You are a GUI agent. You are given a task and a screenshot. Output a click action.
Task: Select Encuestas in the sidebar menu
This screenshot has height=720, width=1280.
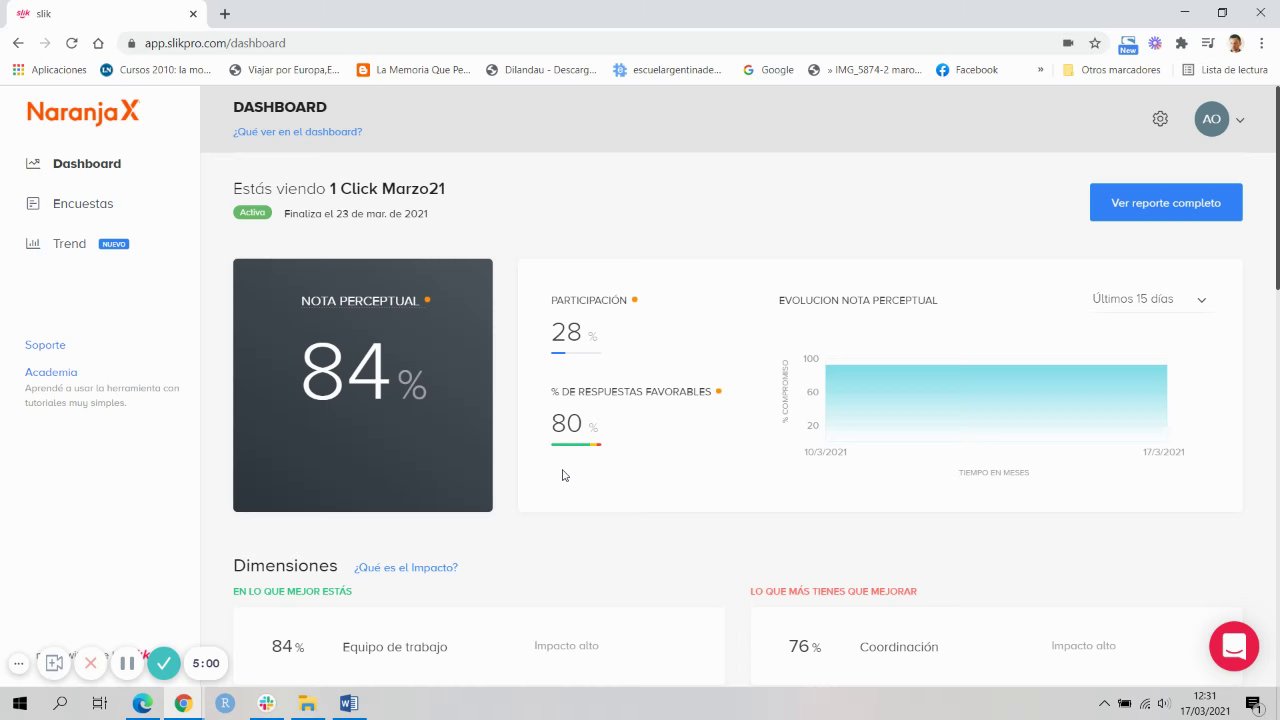(83, 203)
